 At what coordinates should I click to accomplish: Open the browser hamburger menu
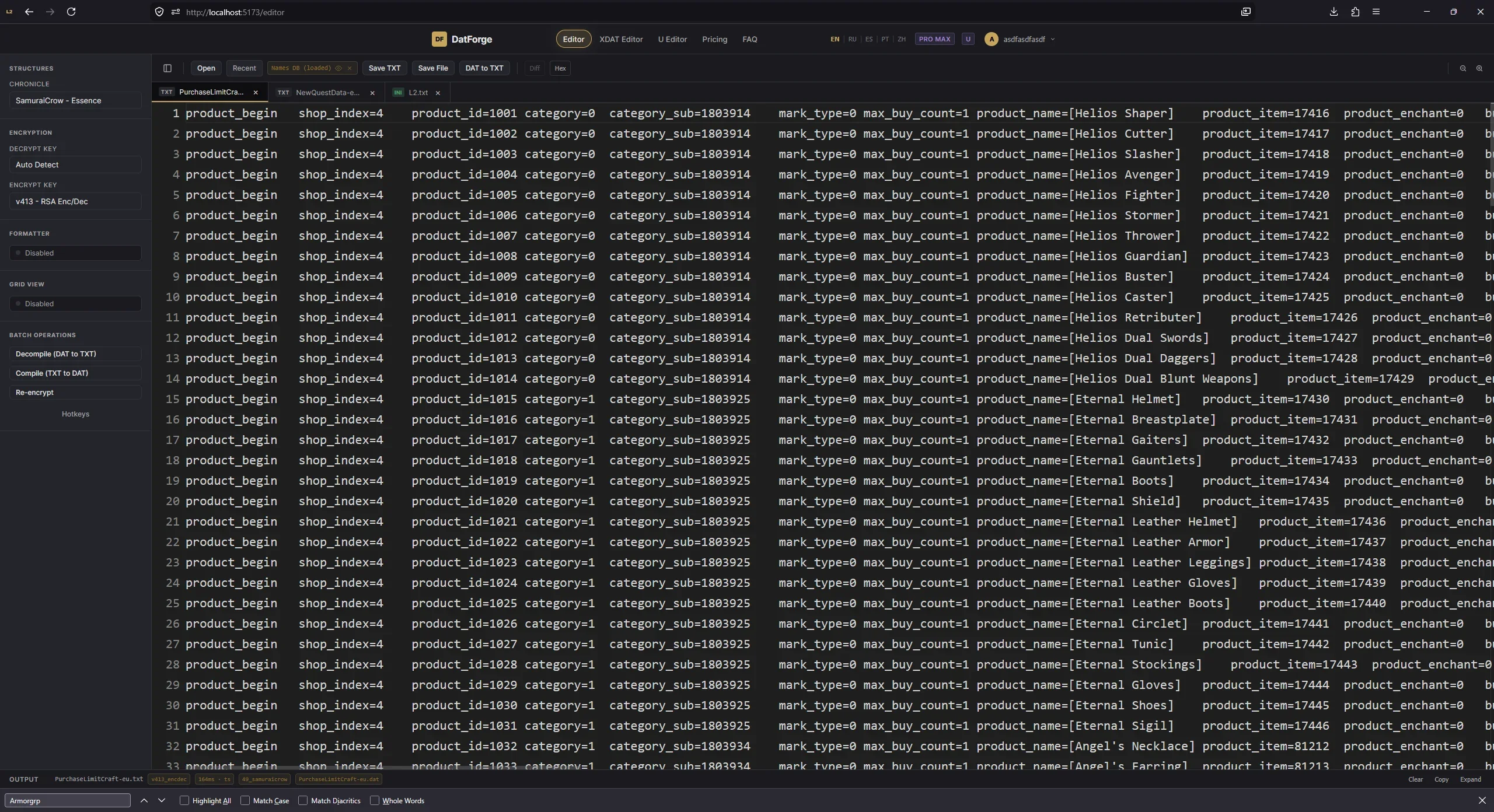pyautogui.click(x=1376, y=12)
